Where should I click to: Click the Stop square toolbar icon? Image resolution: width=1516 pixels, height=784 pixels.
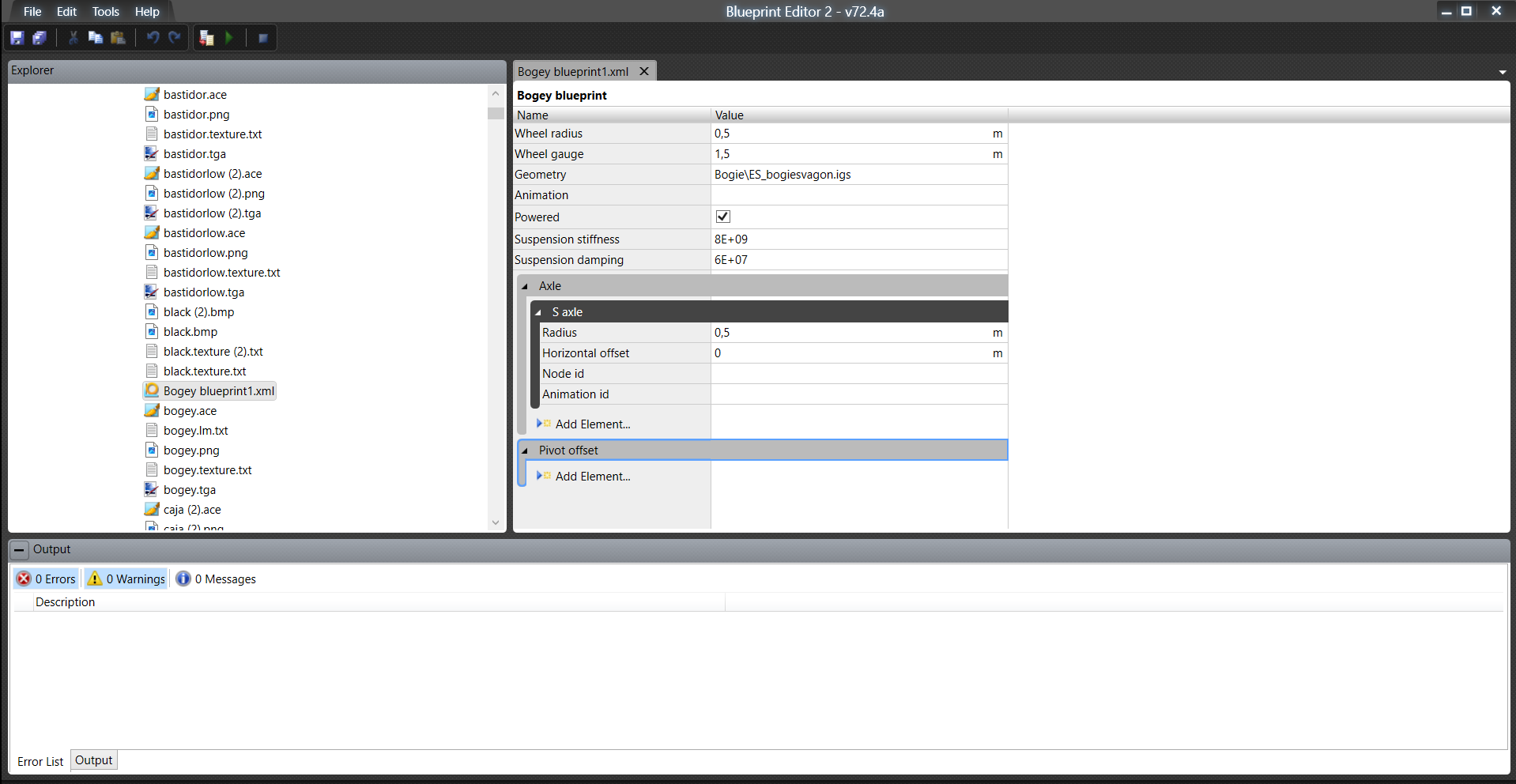click(263, 38)
